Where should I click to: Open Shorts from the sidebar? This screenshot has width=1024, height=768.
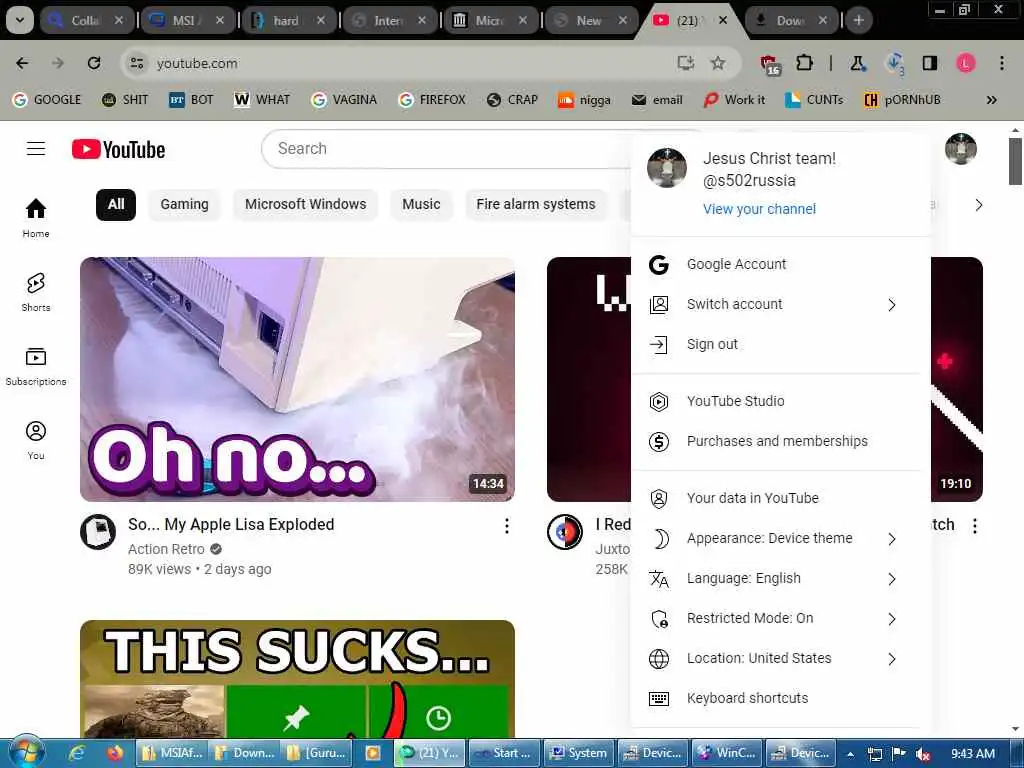(36, 292)
